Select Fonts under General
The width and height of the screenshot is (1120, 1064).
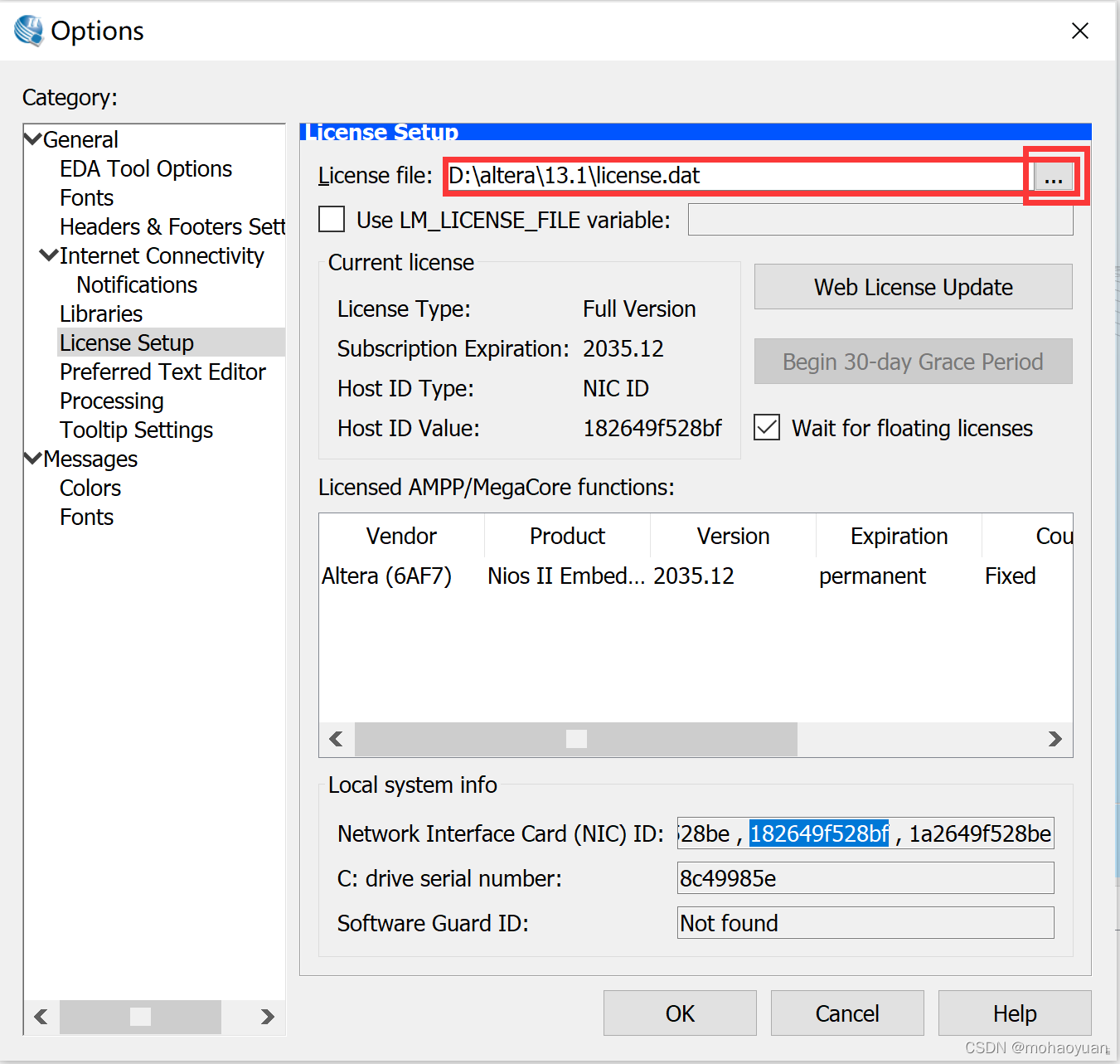click(87, 198)
